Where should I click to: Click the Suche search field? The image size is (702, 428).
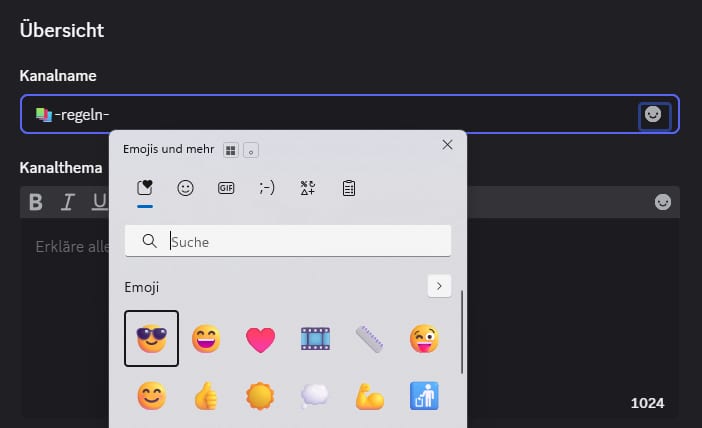pos(288,241)
